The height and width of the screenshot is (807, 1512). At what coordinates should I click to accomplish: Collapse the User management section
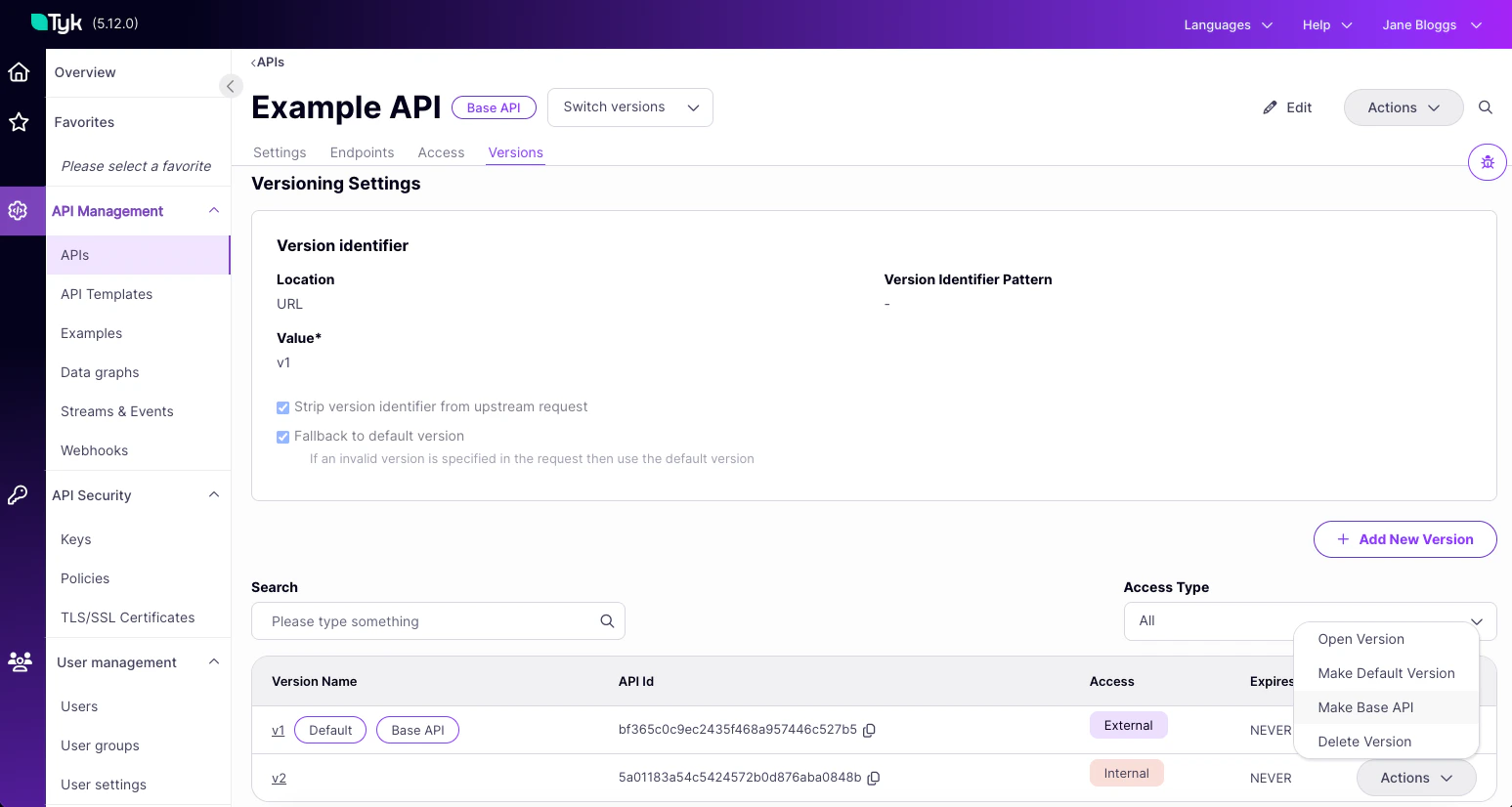[213, 661]
